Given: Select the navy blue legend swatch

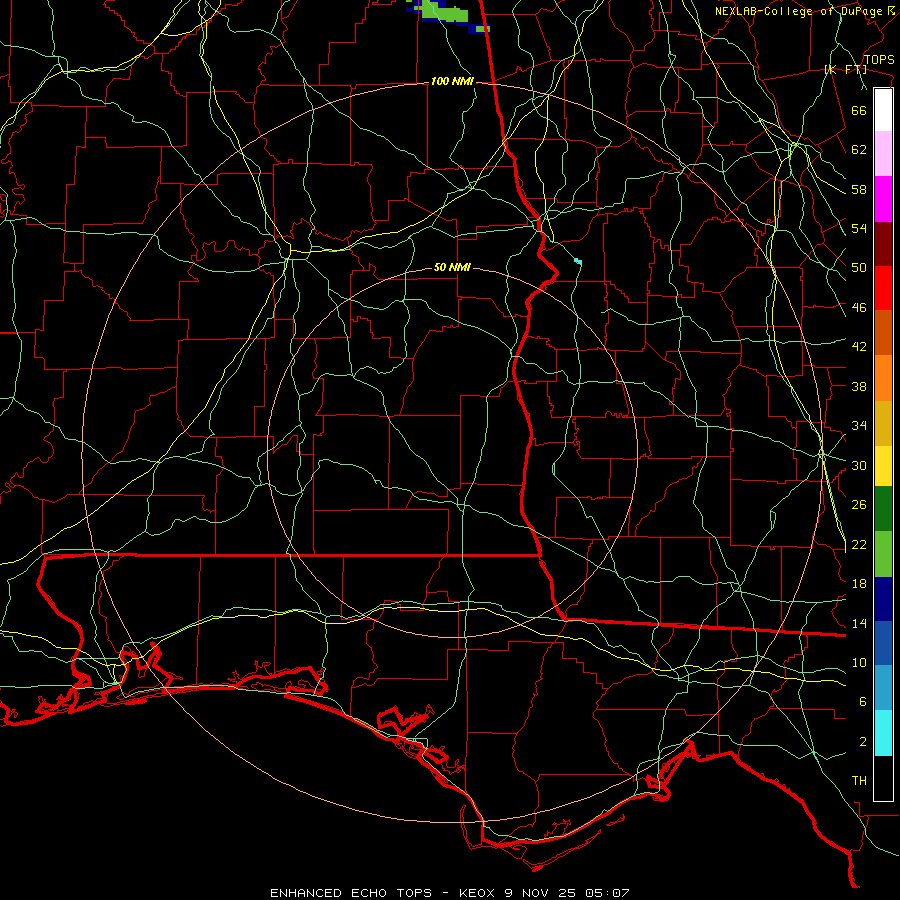Looking at the screenshot, I should click(x=883, y=599).
